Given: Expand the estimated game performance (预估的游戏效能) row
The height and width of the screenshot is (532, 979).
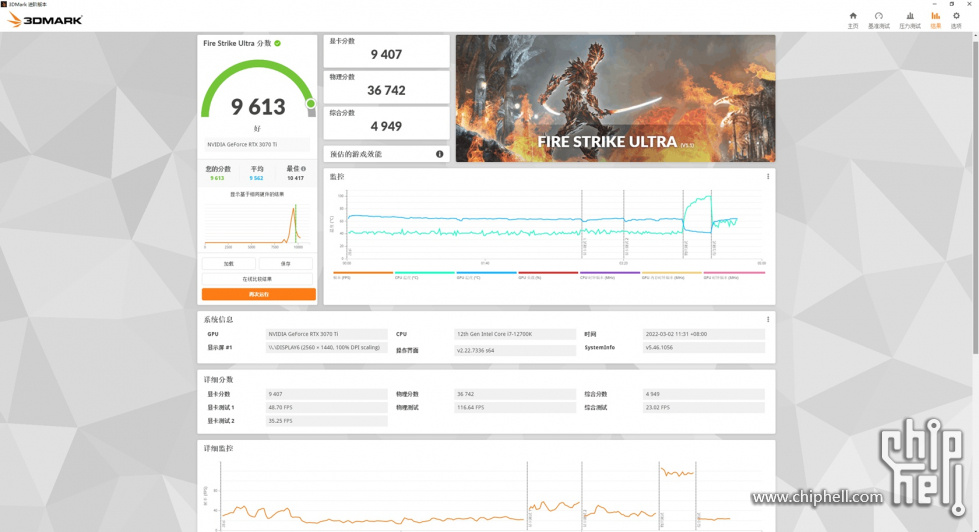Looking at the screenshot, I should coord(386,154).
